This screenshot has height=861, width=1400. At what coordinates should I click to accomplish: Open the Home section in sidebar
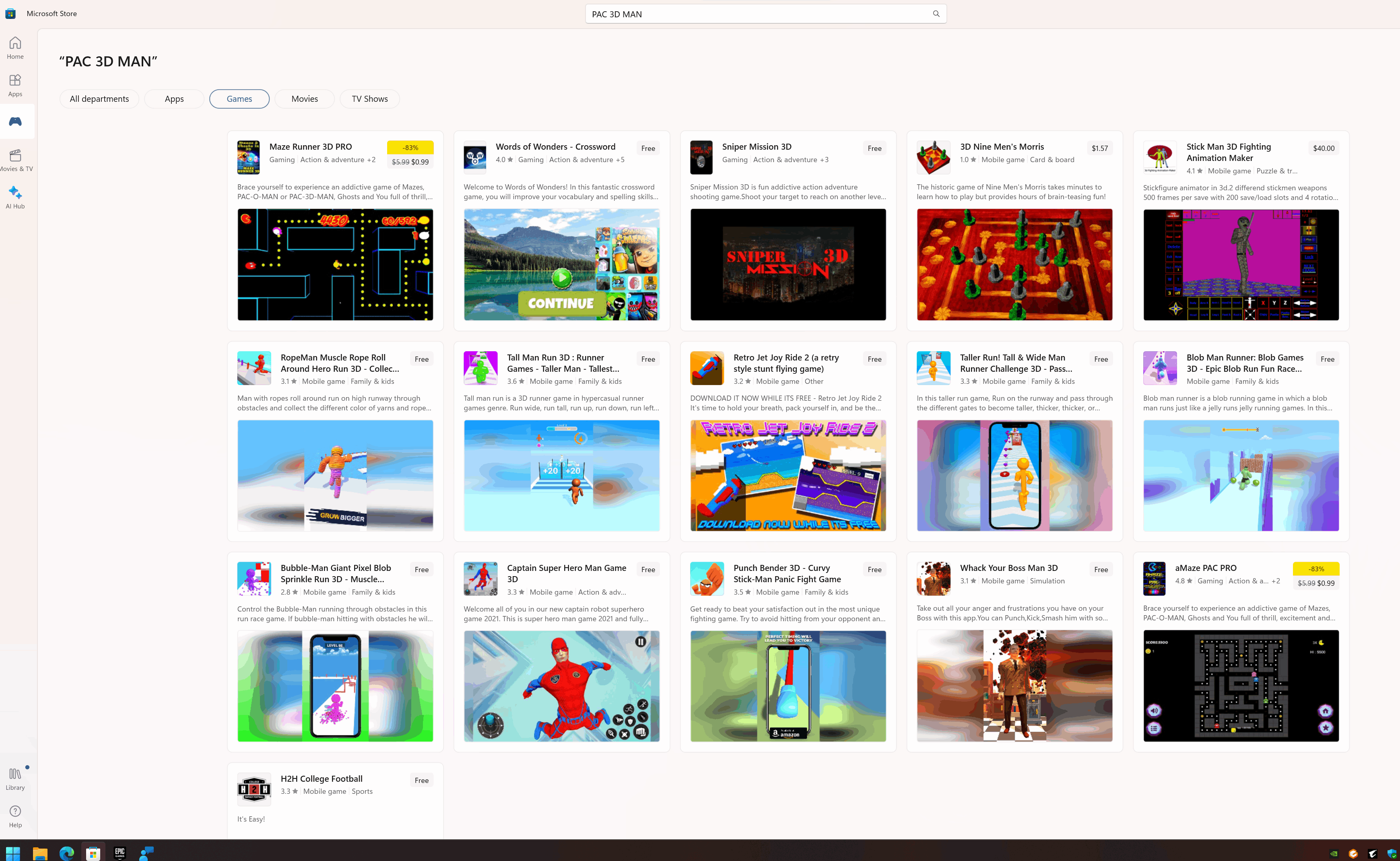pos(15,48)
